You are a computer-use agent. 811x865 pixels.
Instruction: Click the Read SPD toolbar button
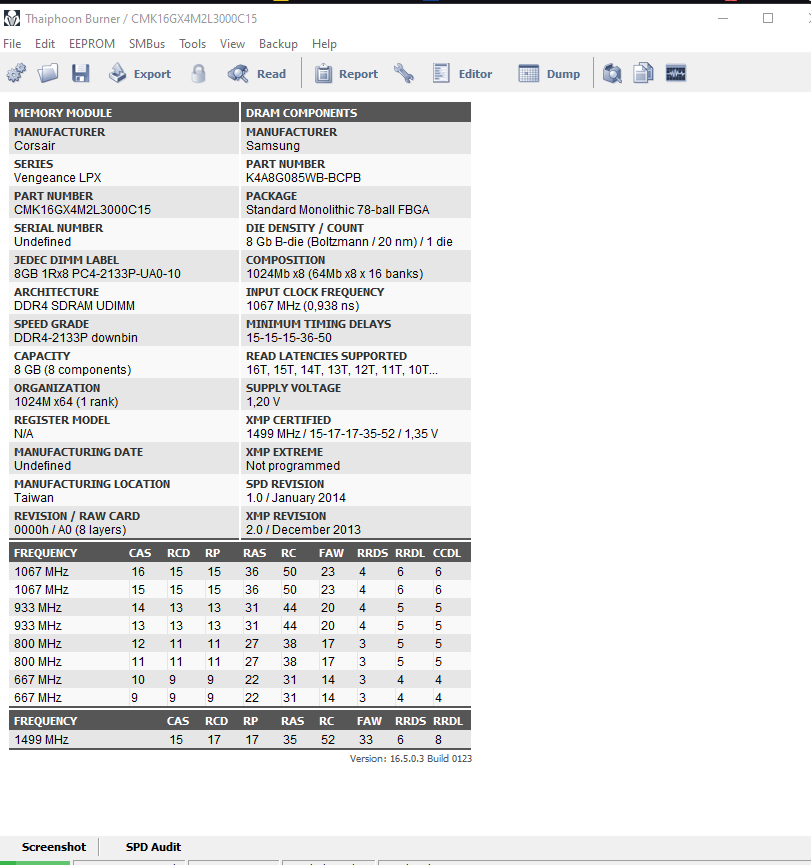pyautogui.click(x=257, y=73)
